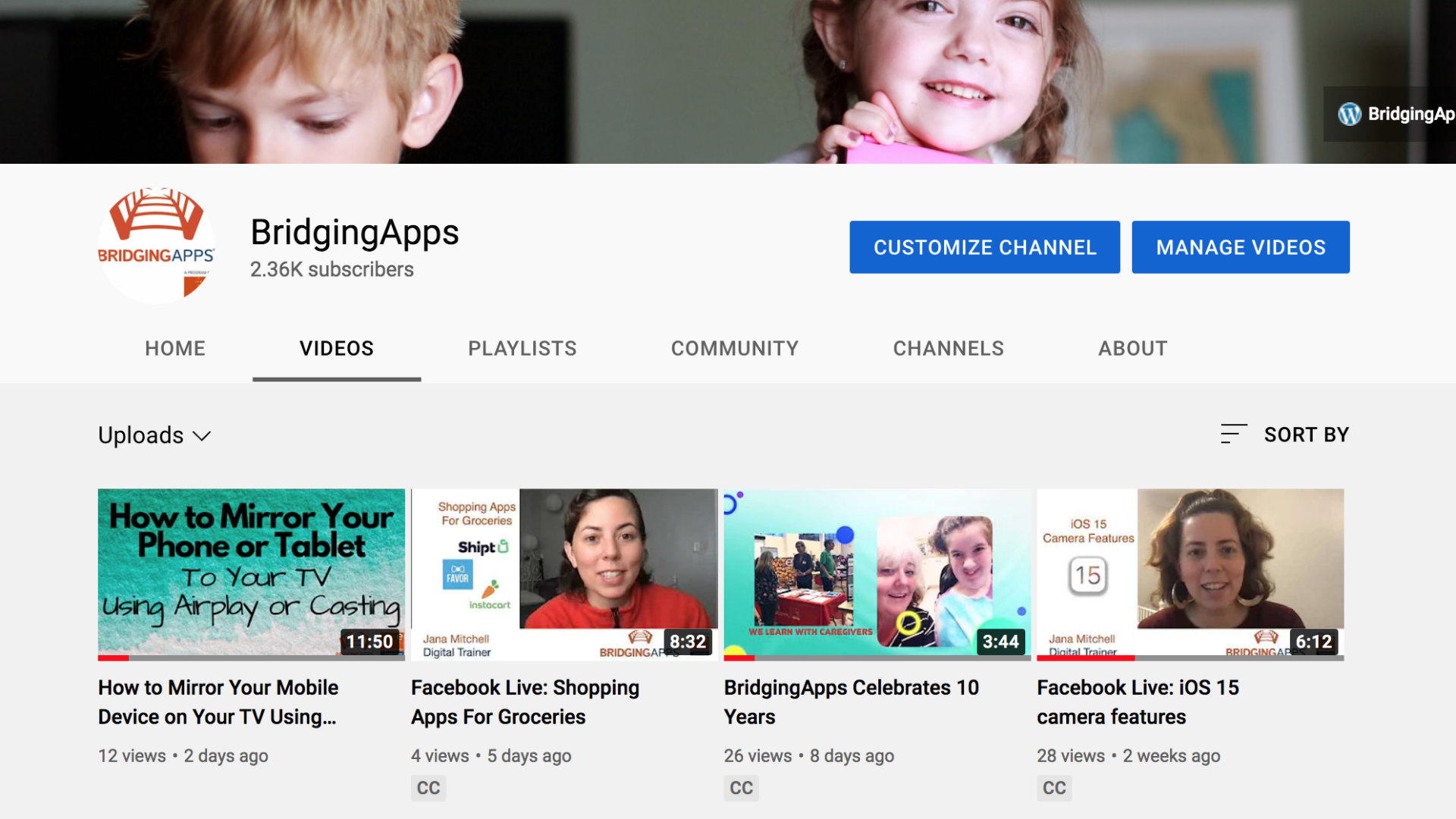Open the CHANNELS tab
1456x819 pixels.
pos(949,348)
